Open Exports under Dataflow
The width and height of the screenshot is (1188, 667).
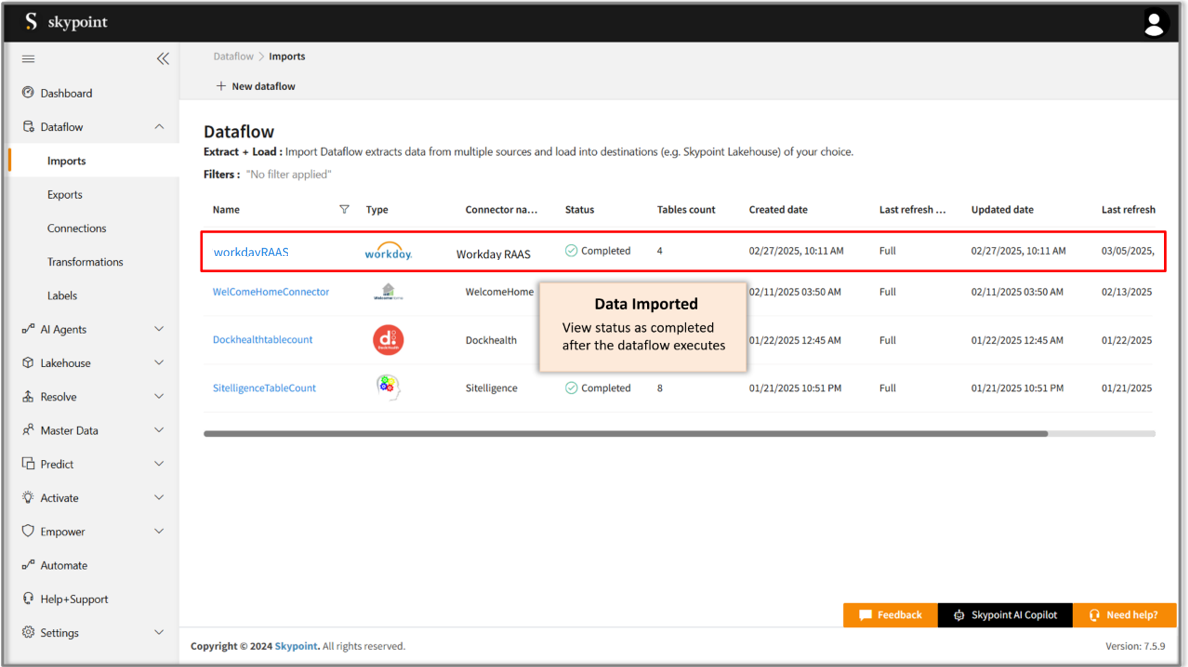(65, 195)
